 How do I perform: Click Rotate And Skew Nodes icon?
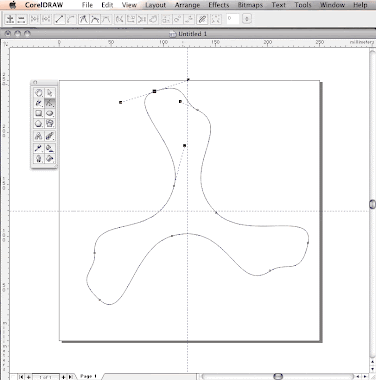click(x=178, y=19)
